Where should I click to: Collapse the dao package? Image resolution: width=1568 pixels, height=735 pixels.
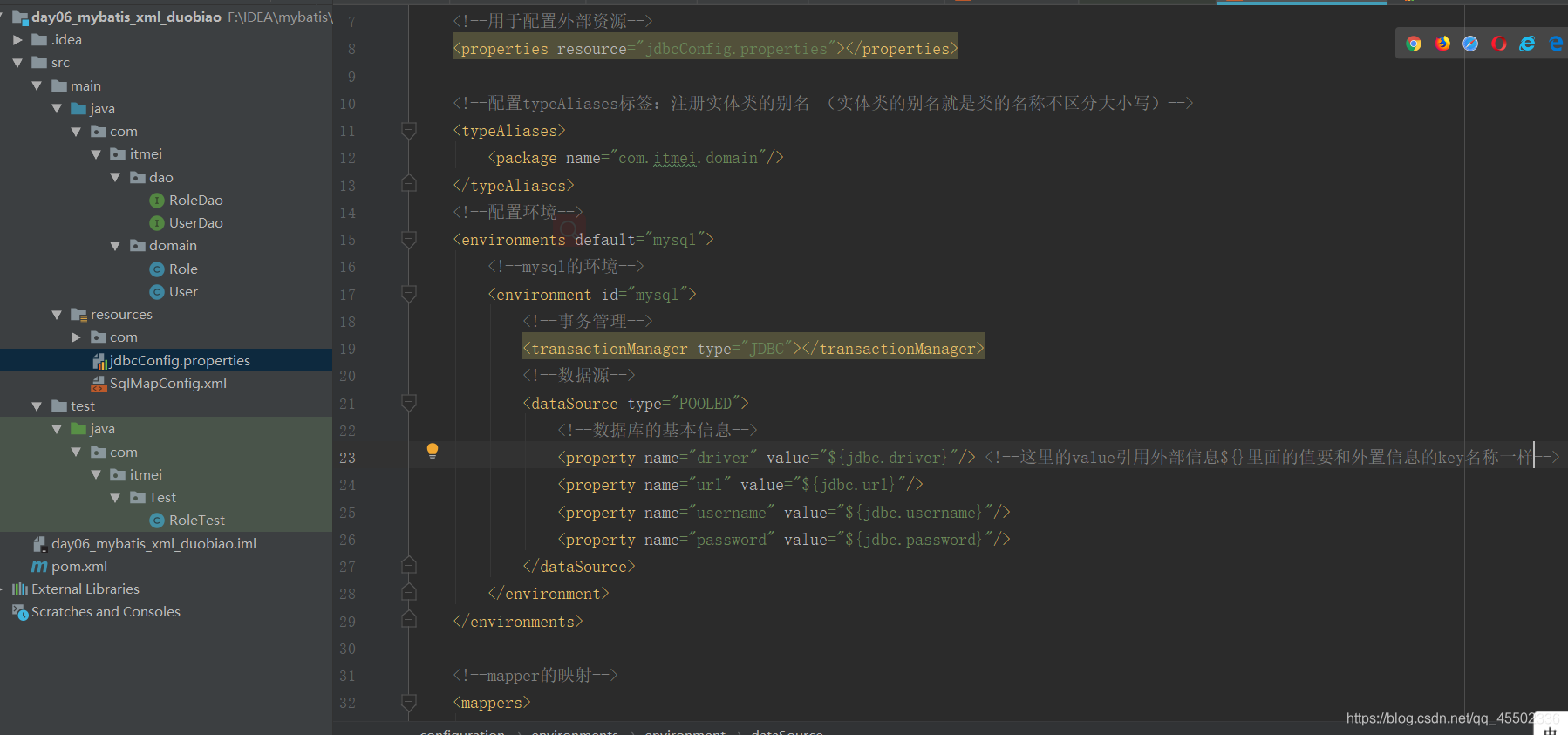point(115,177)
